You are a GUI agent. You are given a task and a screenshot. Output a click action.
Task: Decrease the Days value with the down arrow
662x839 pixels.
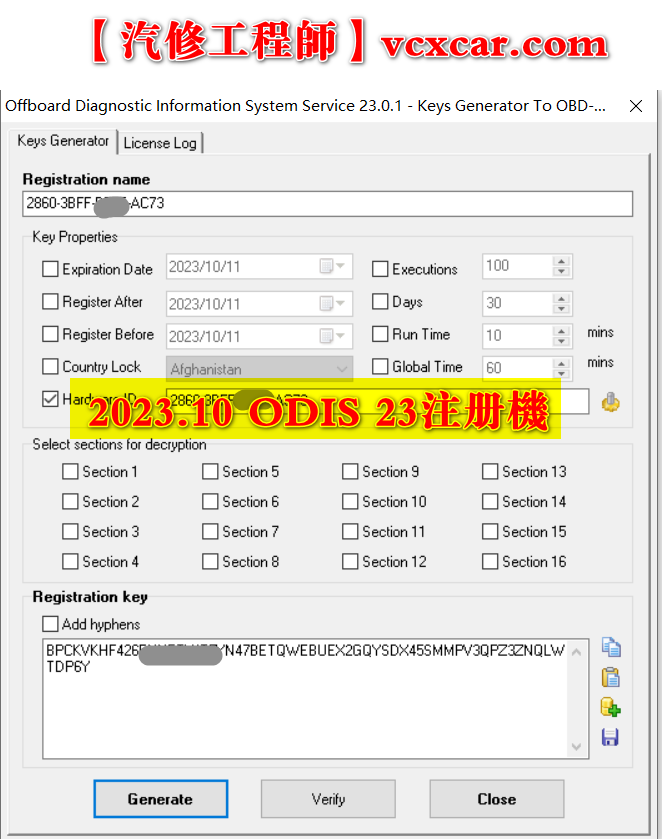[561, 308]
